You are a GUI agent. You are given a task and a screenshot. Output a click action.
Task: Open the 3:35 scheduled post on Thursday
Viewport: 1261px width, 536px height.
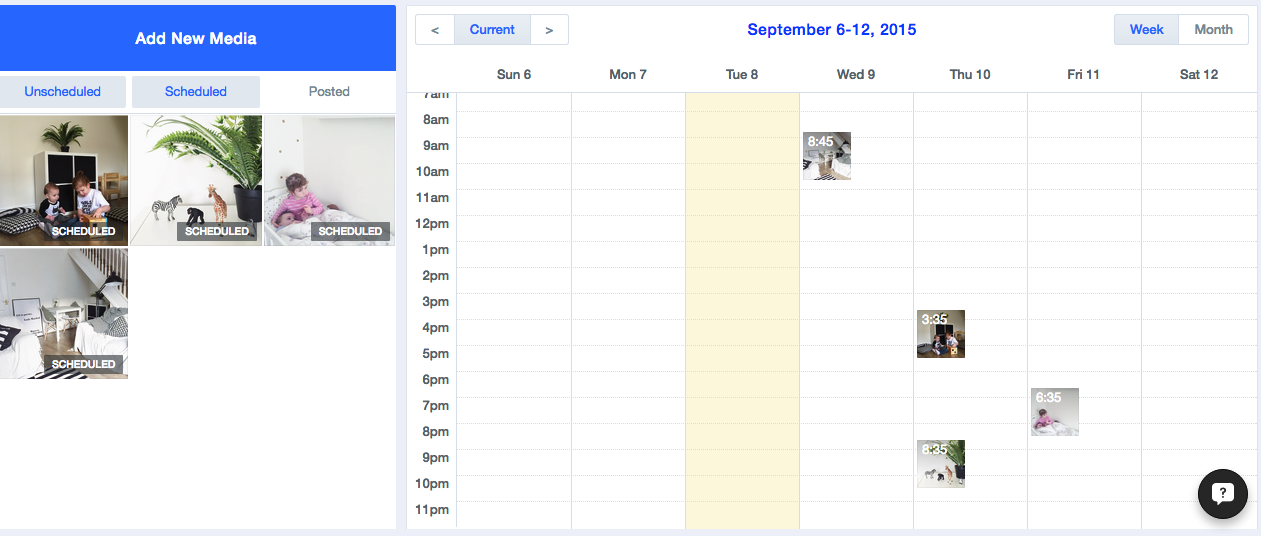(x=941, y=334)
